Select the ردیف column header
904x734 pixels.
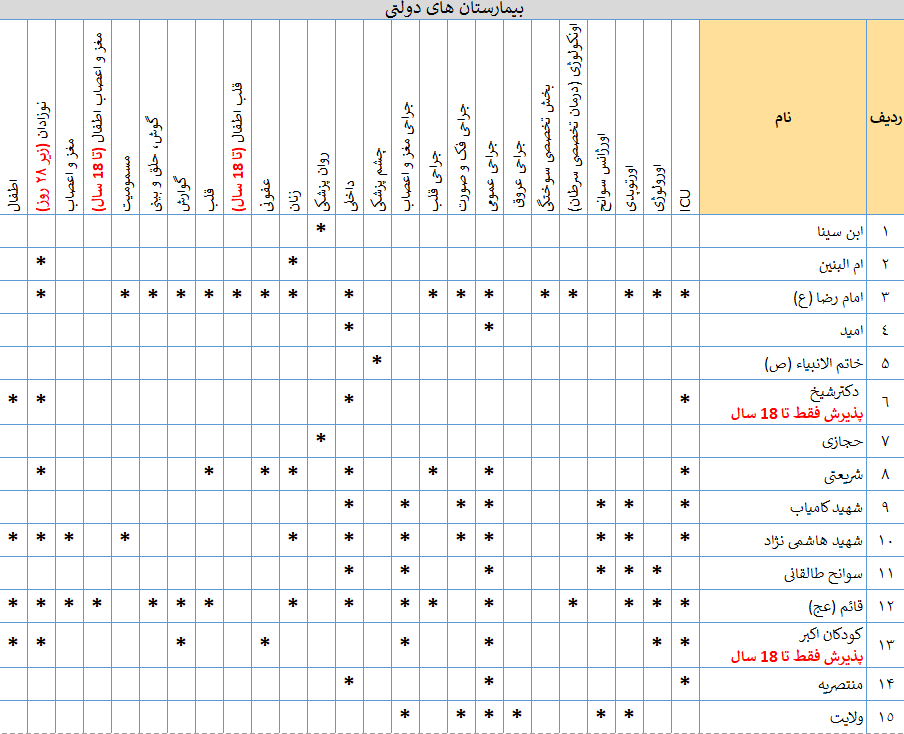coord(884,117)
